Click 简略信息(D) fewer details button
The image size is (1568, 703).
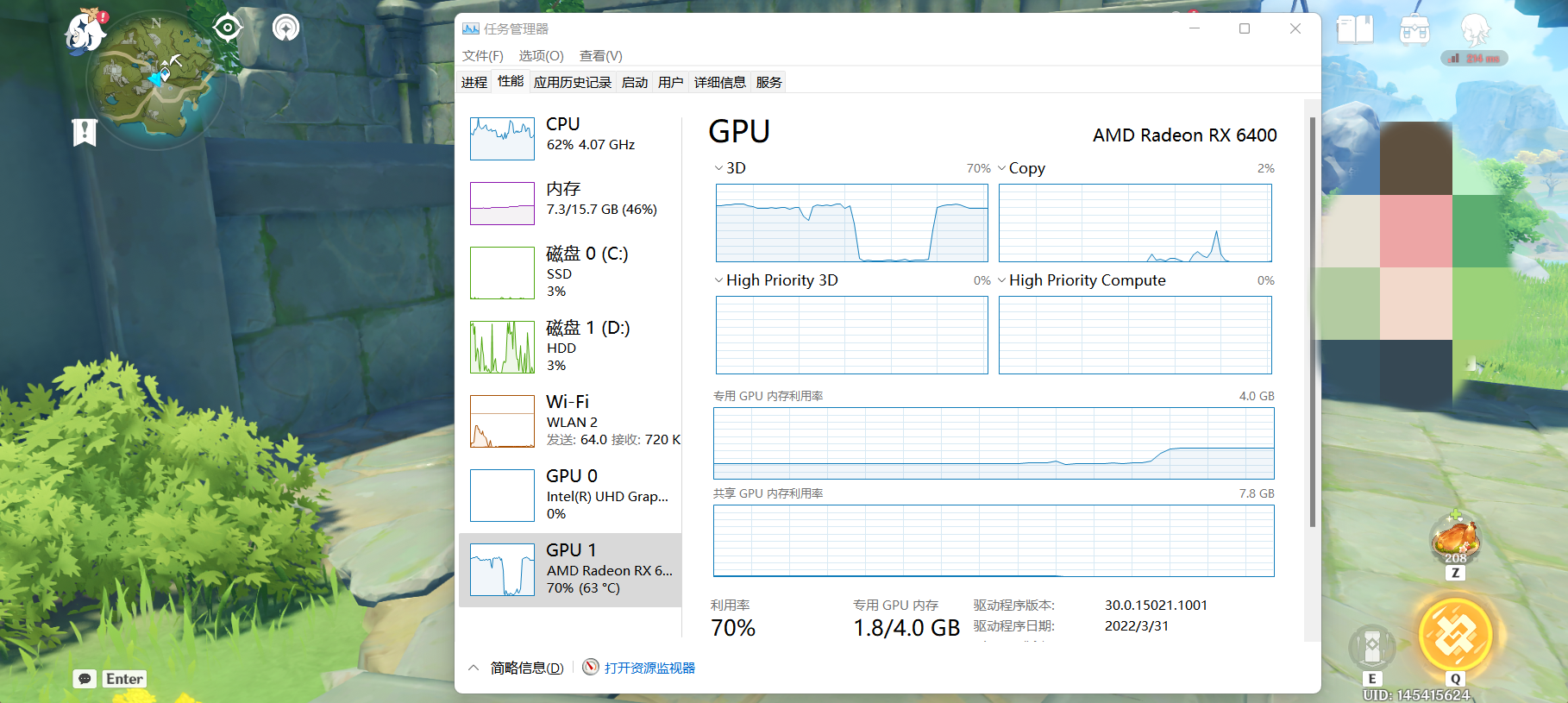point(527,668)
